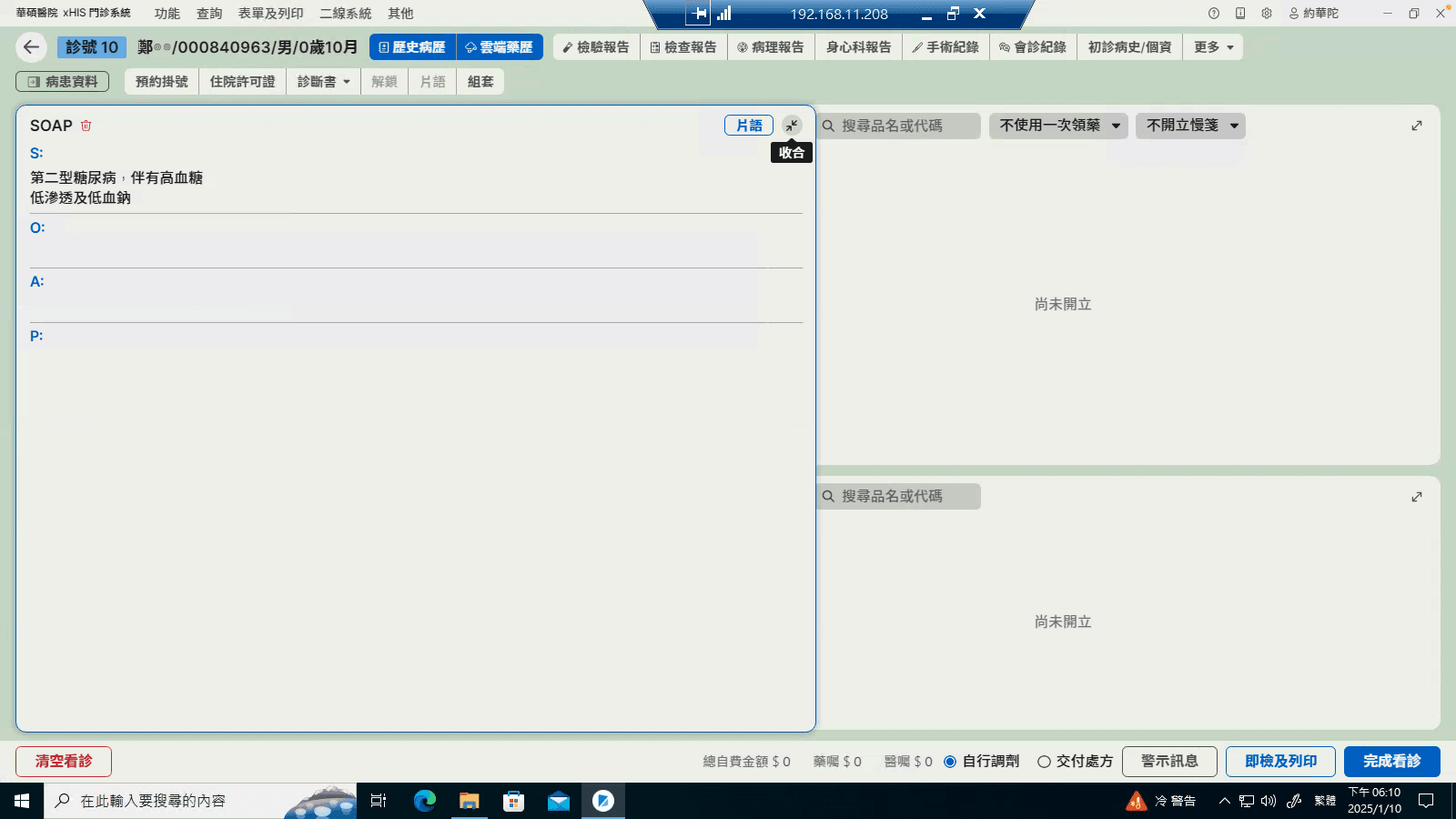Open Microsoft Store from taskbar
Image resolution: width=1456 pixels, height=819 pixels.
(514, 801)
